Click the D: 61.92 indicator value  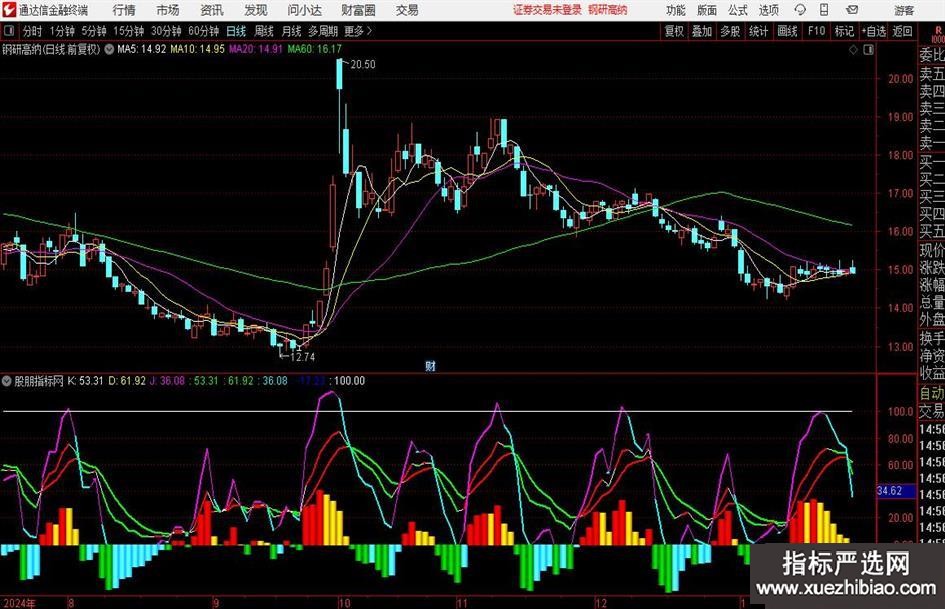click(127, 381)
